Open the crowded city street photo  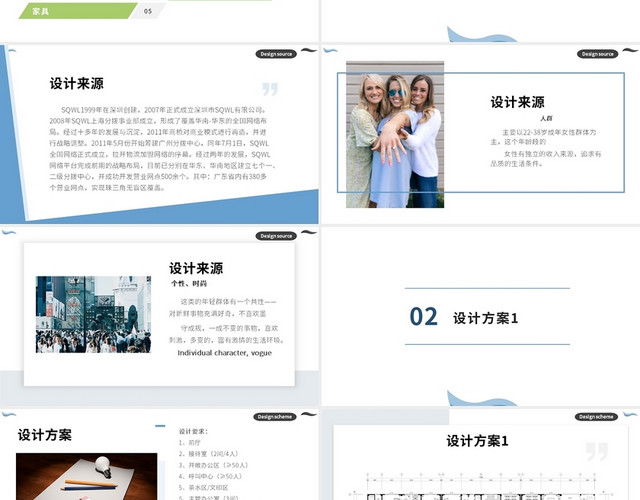pos(93,315)
